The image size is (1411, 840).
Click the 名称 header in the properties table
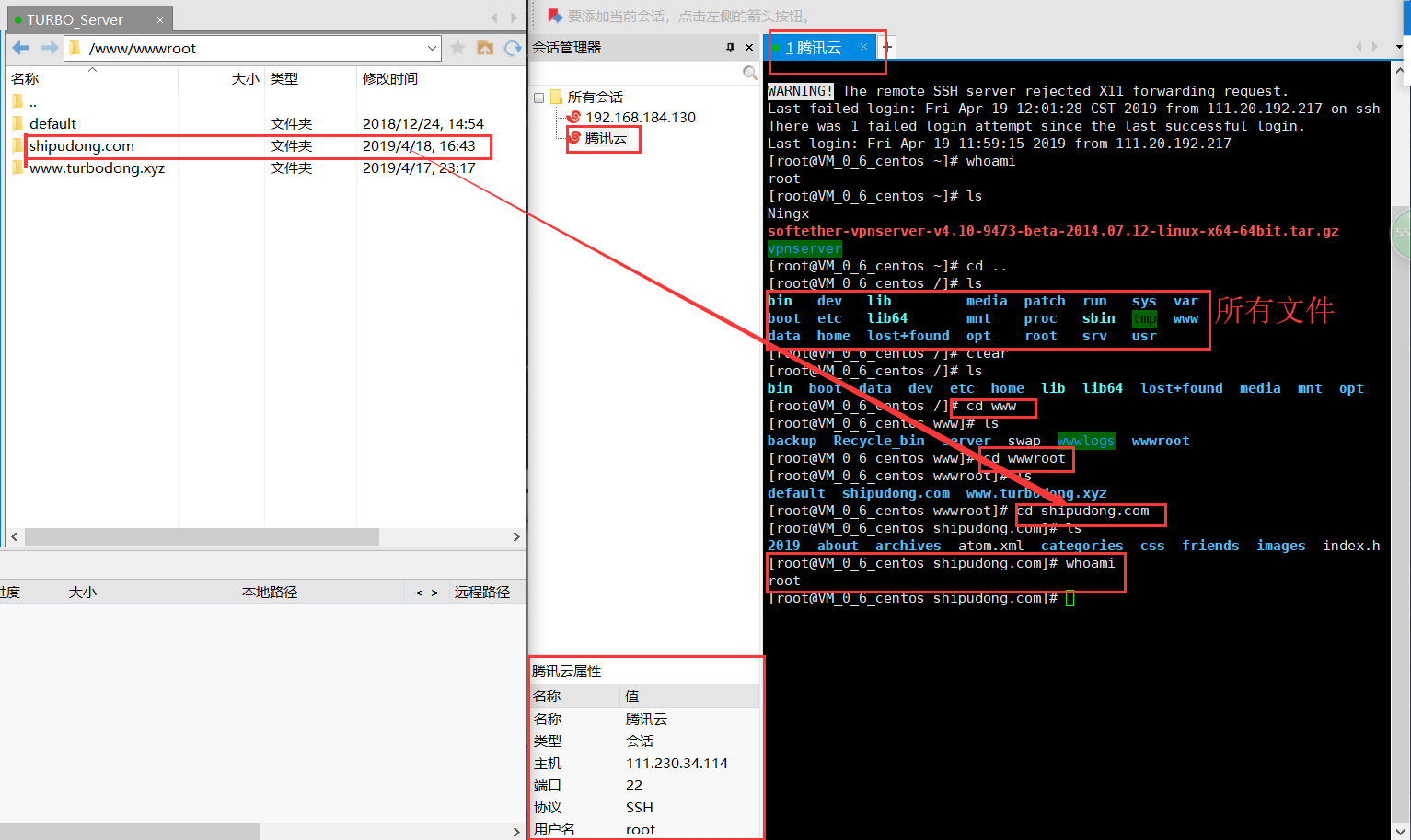coord(547,696)
